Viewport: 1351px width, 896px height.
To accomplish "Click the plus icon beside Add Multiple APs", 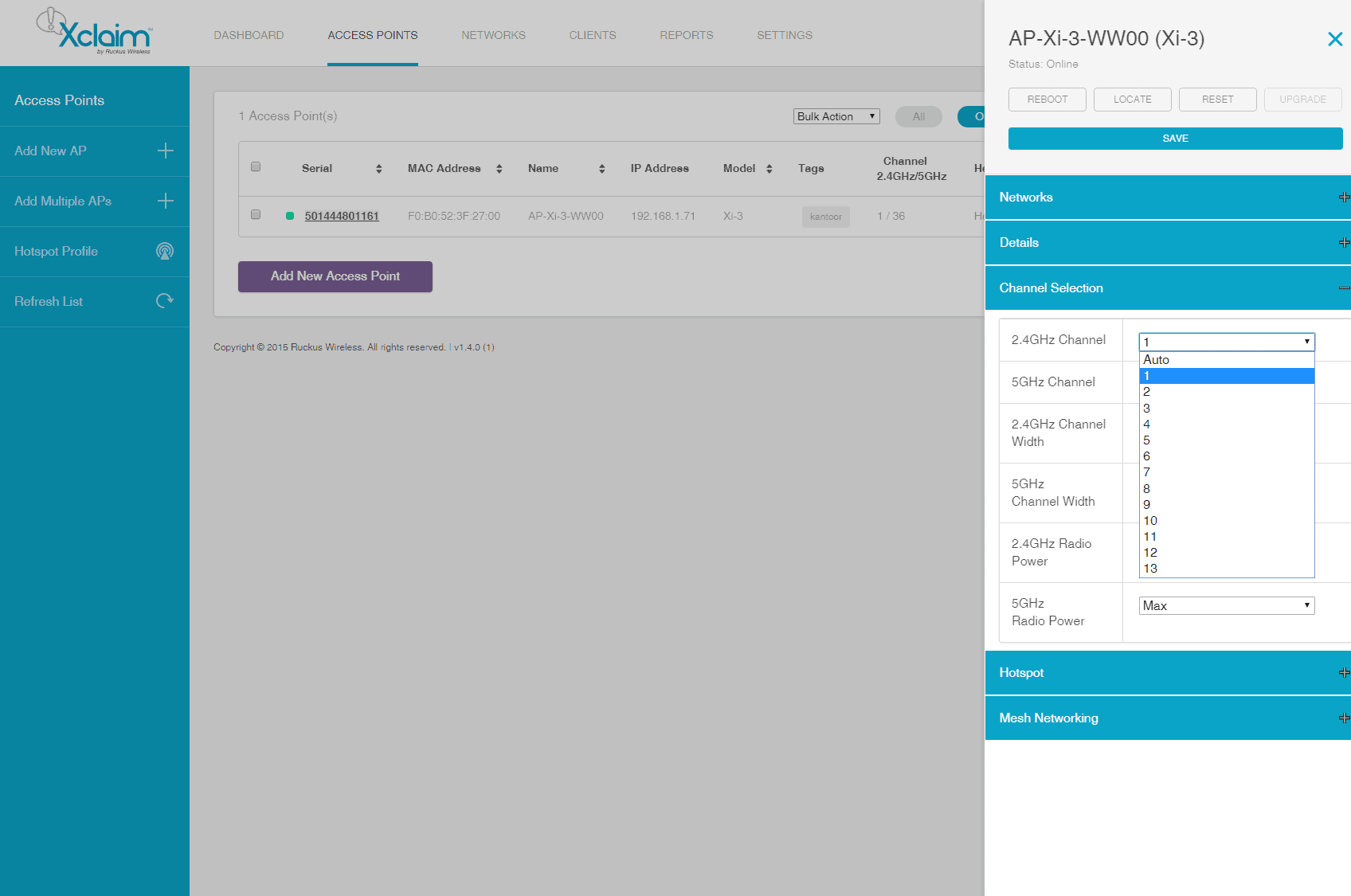I will 166,201.
